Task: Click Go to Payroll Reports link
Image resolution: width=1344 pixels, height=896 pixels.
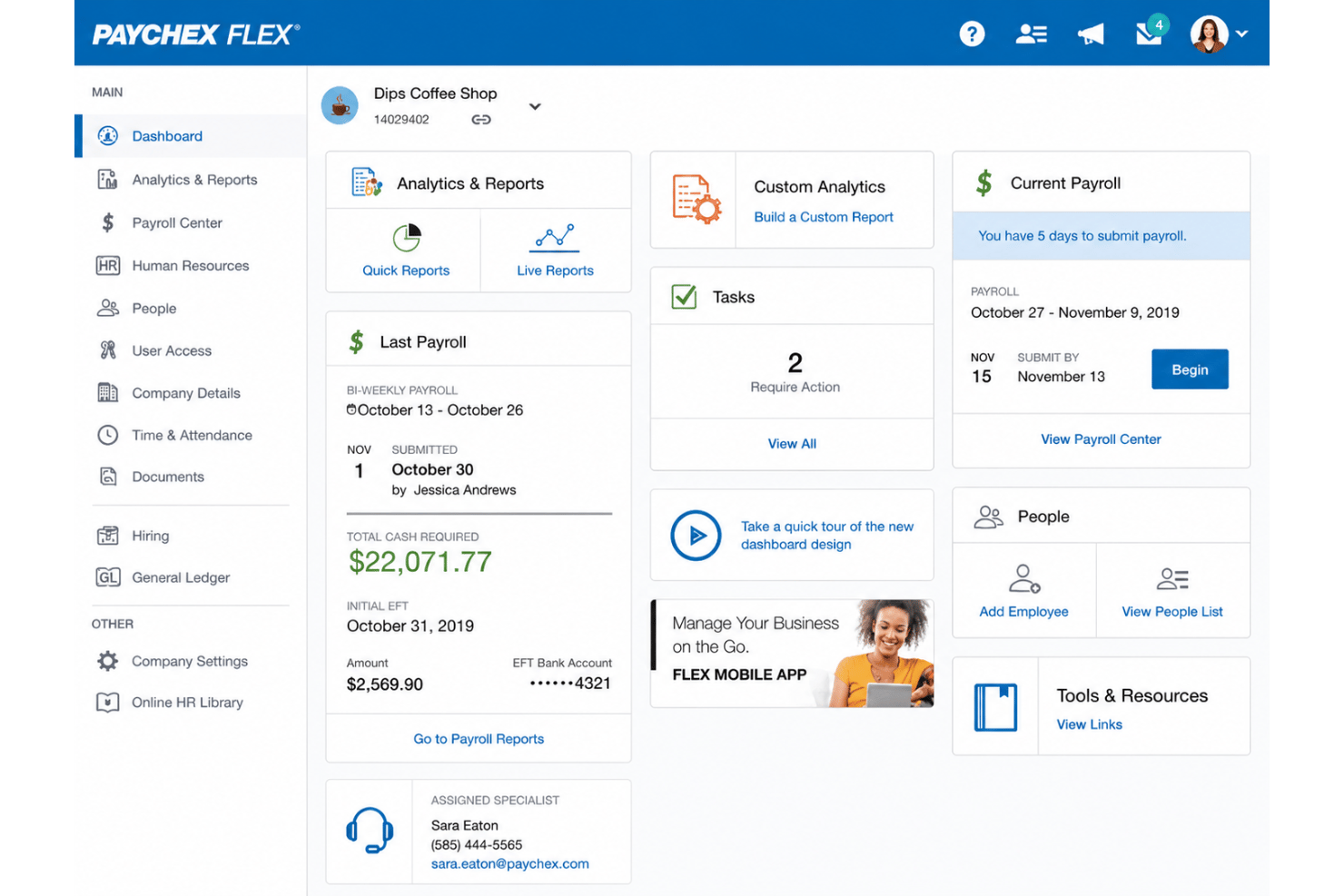Action: point(479,739)
